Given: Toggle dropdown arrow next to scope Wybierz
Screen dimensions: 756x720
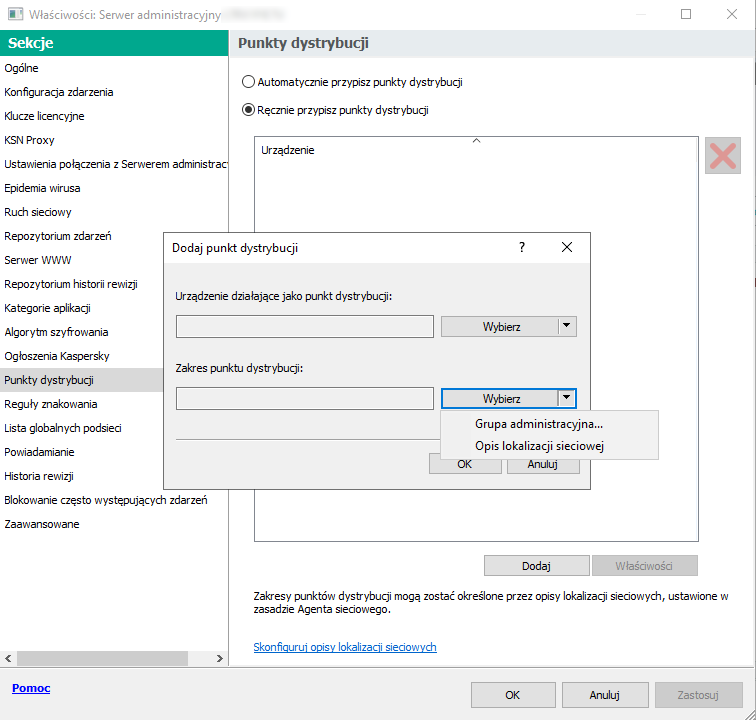Looking at the screenshot, I should pyautogui.click(x=567, y=398).
